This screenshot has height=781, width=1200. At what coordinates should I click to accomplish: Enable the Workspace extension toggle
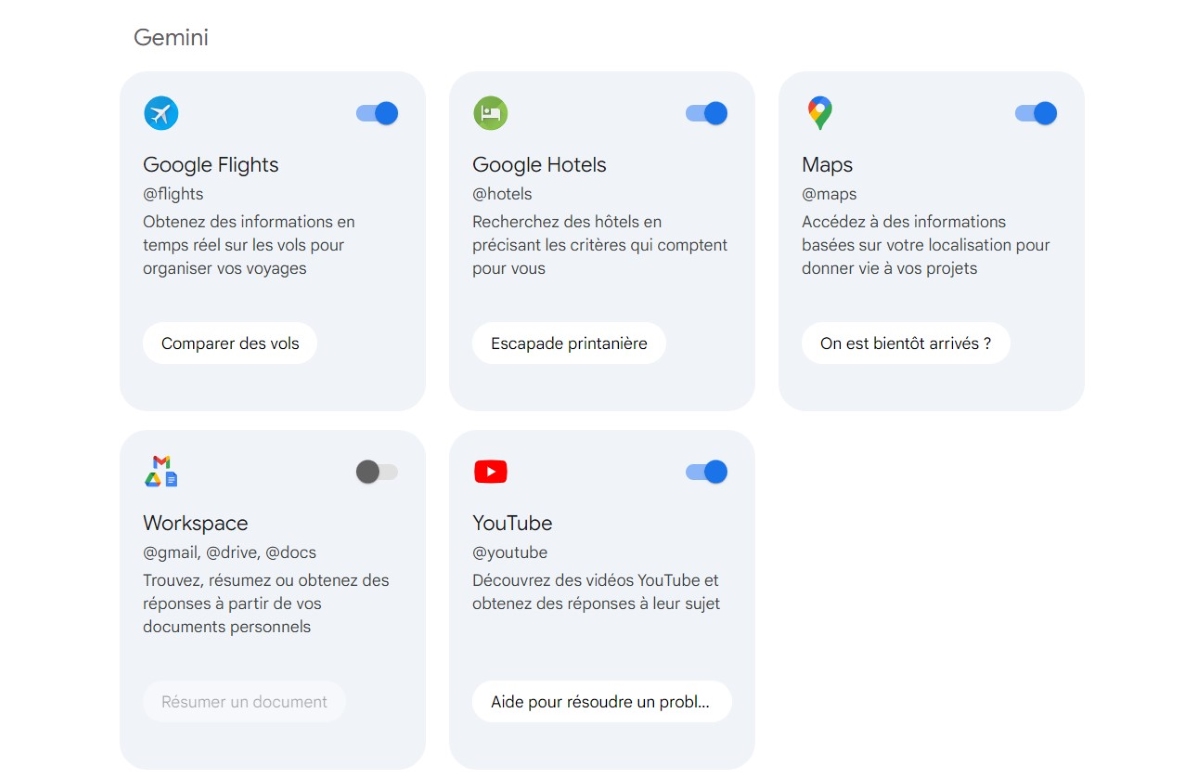point(377,472)
